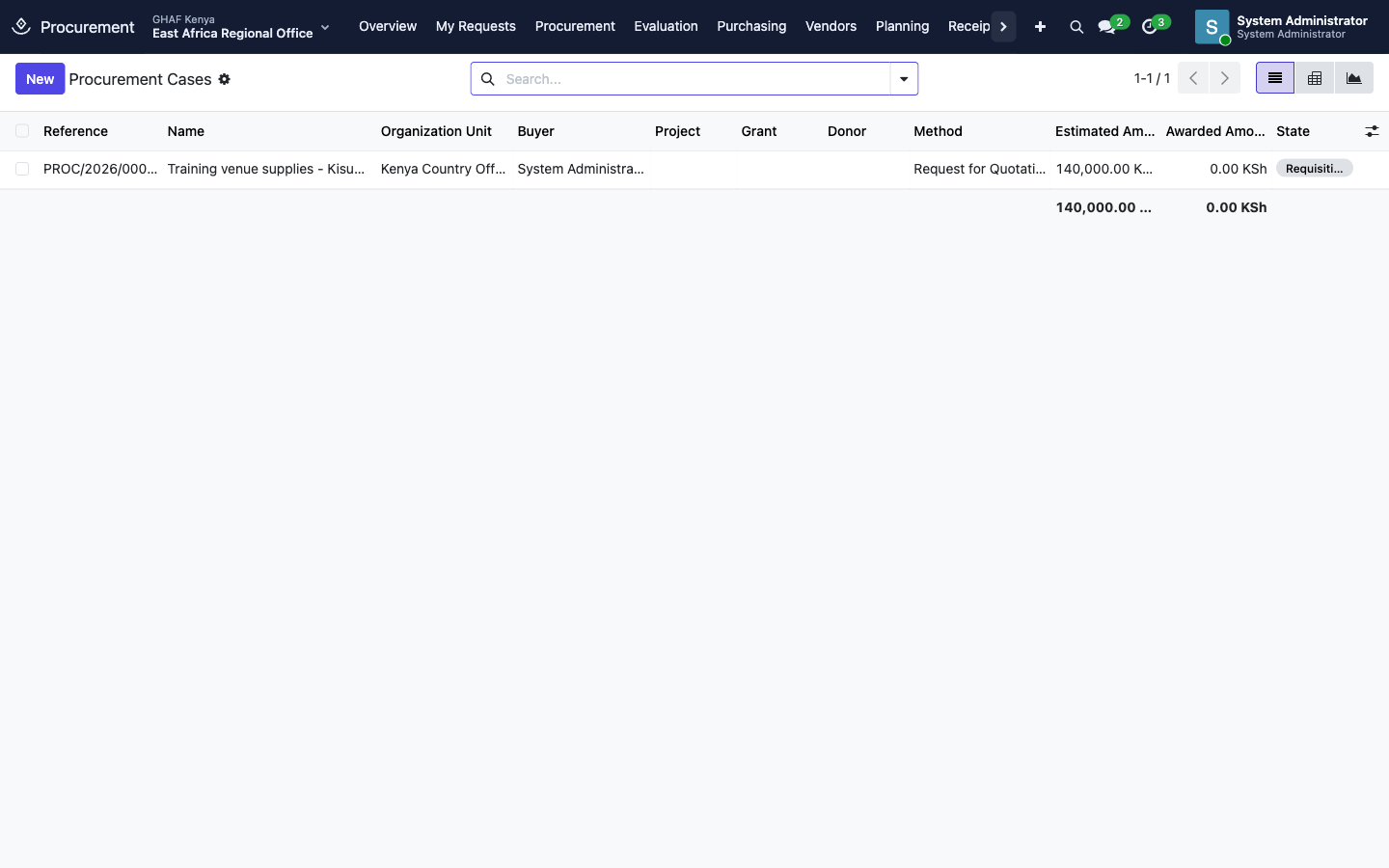Screen dimensions: 1389x868
Task: Open the Overview menu
Action: point(388,27)
